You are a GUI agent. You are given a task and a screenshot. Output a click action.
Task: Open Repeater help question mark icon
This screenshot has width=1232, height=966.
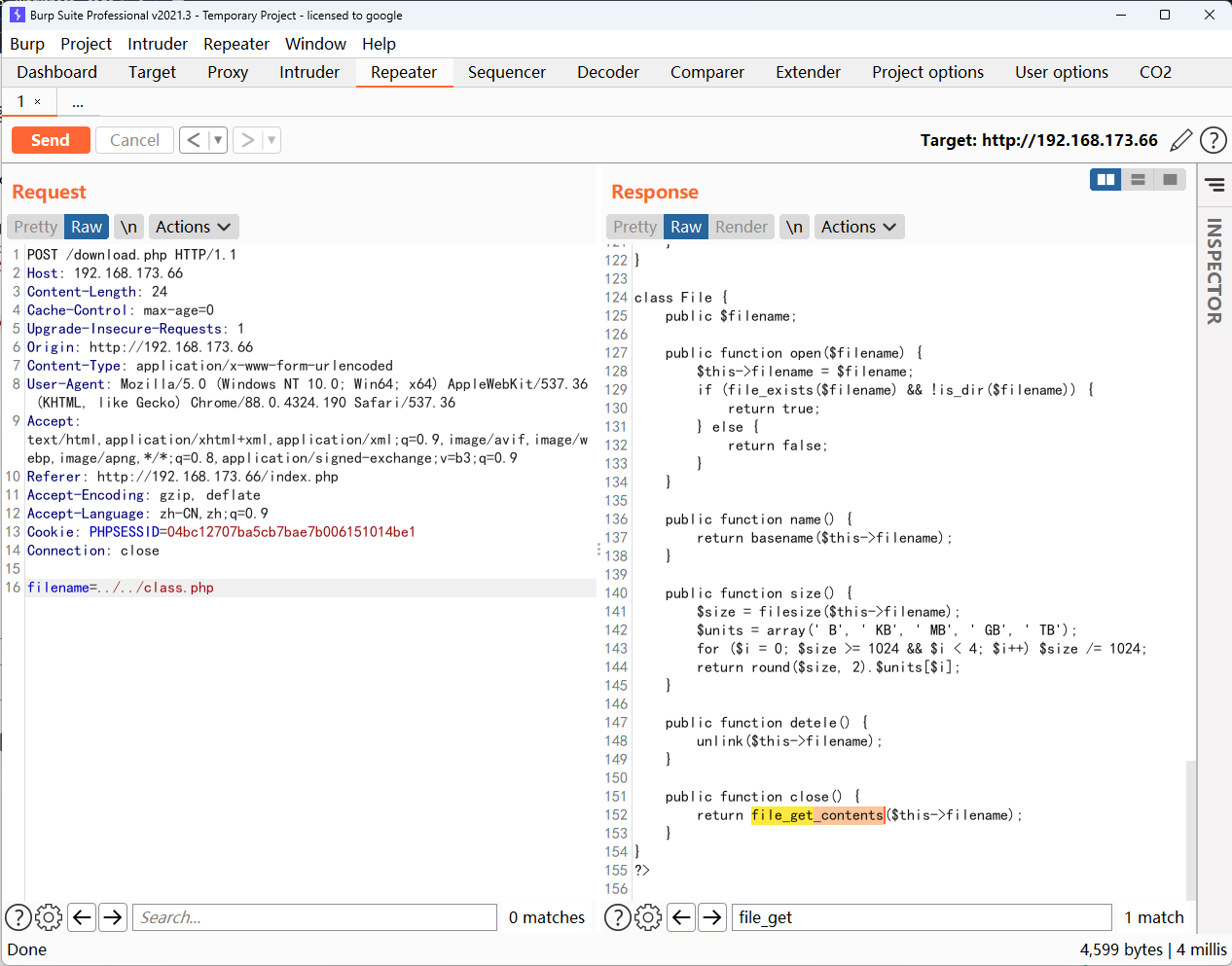[1213, 140]
